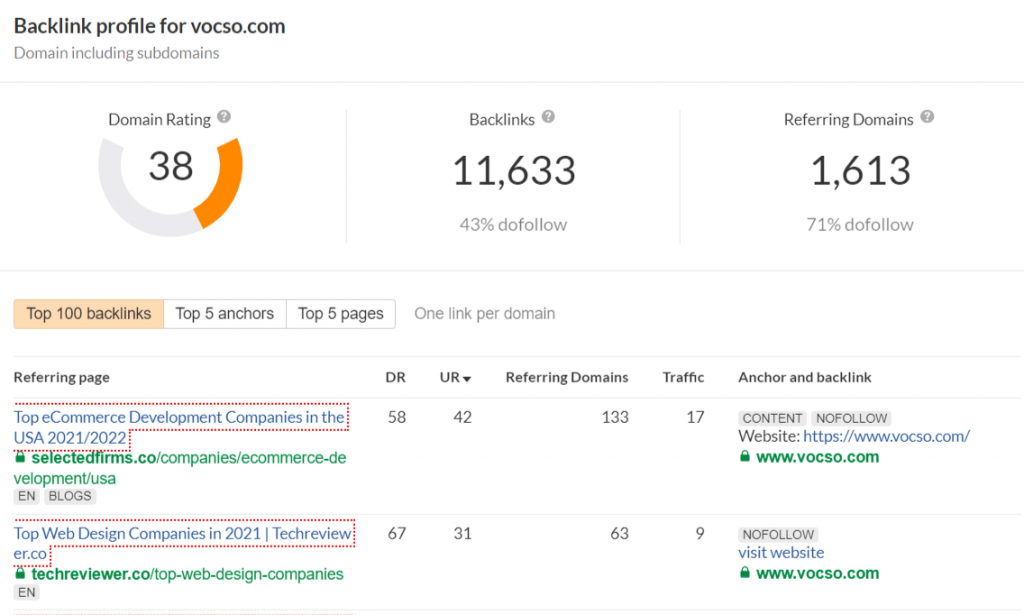Open the Top 5 pages tab

(340, 314)
